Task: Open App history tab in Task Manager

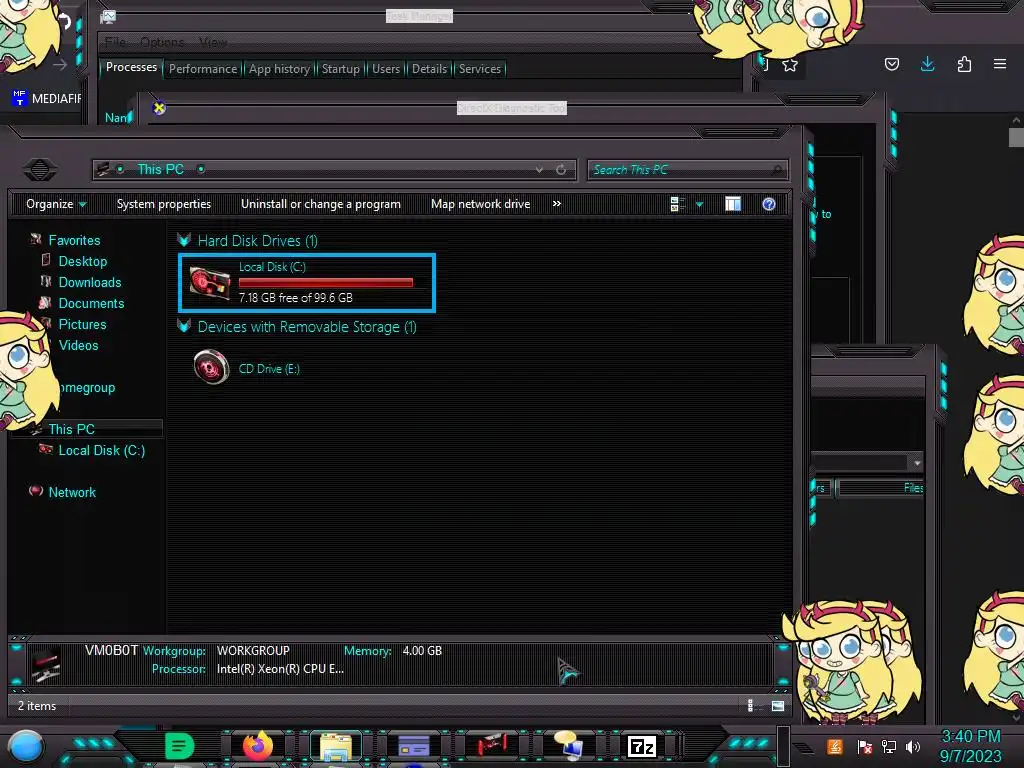Action: tap(280, 69)
